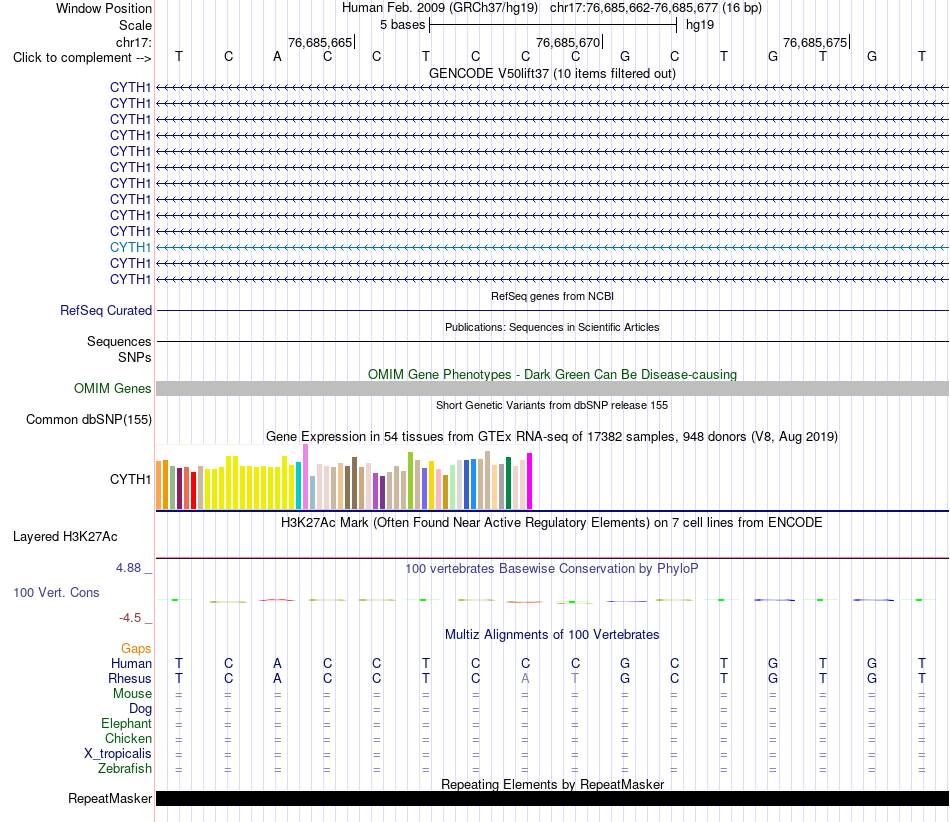
Task: Click the orange 'Gaps' label
Action: pyautogui.click(x=136, y=649)
